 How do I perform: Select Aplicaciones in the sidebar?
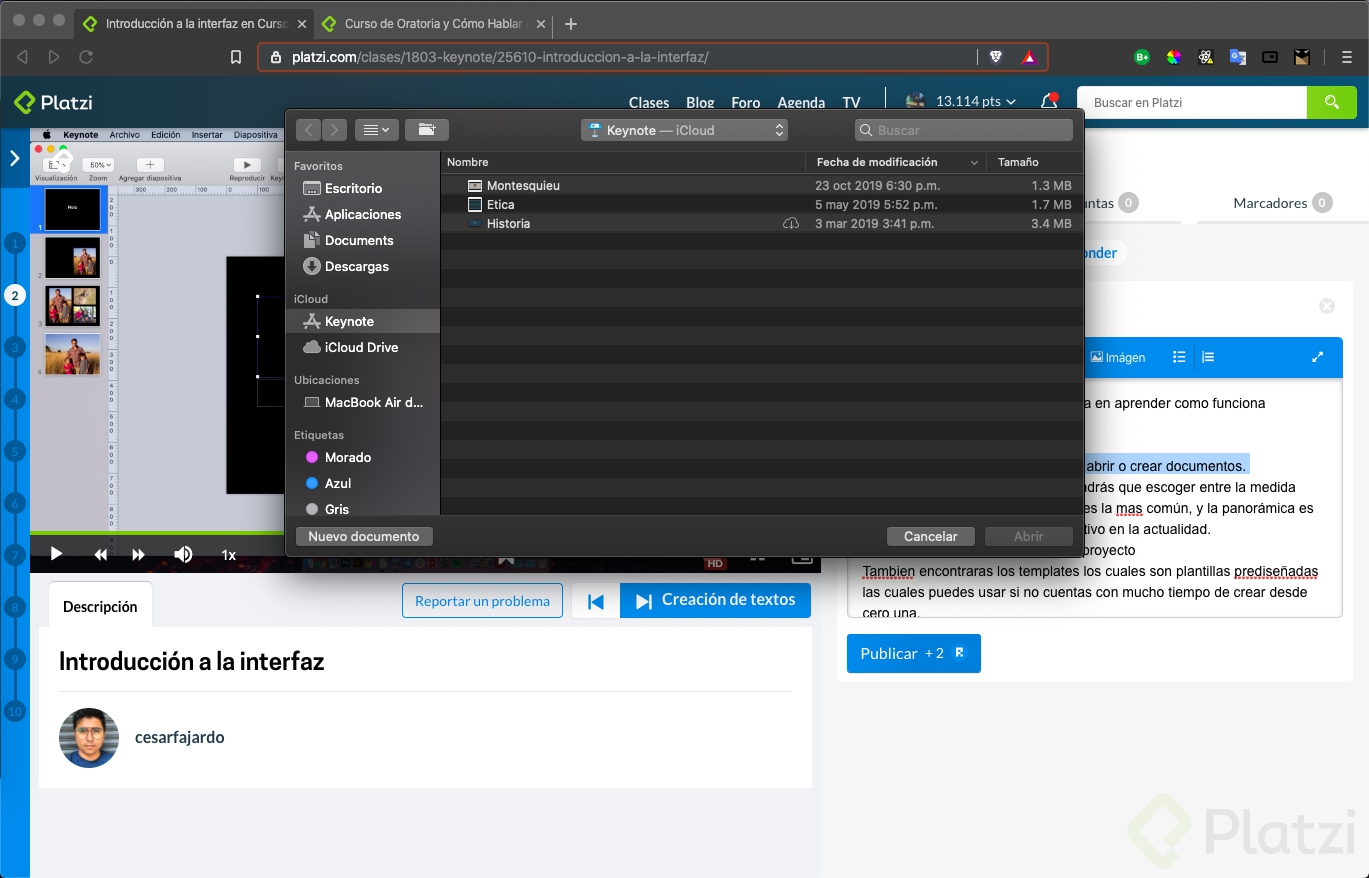pyautogui.click(x=363, y=214)
